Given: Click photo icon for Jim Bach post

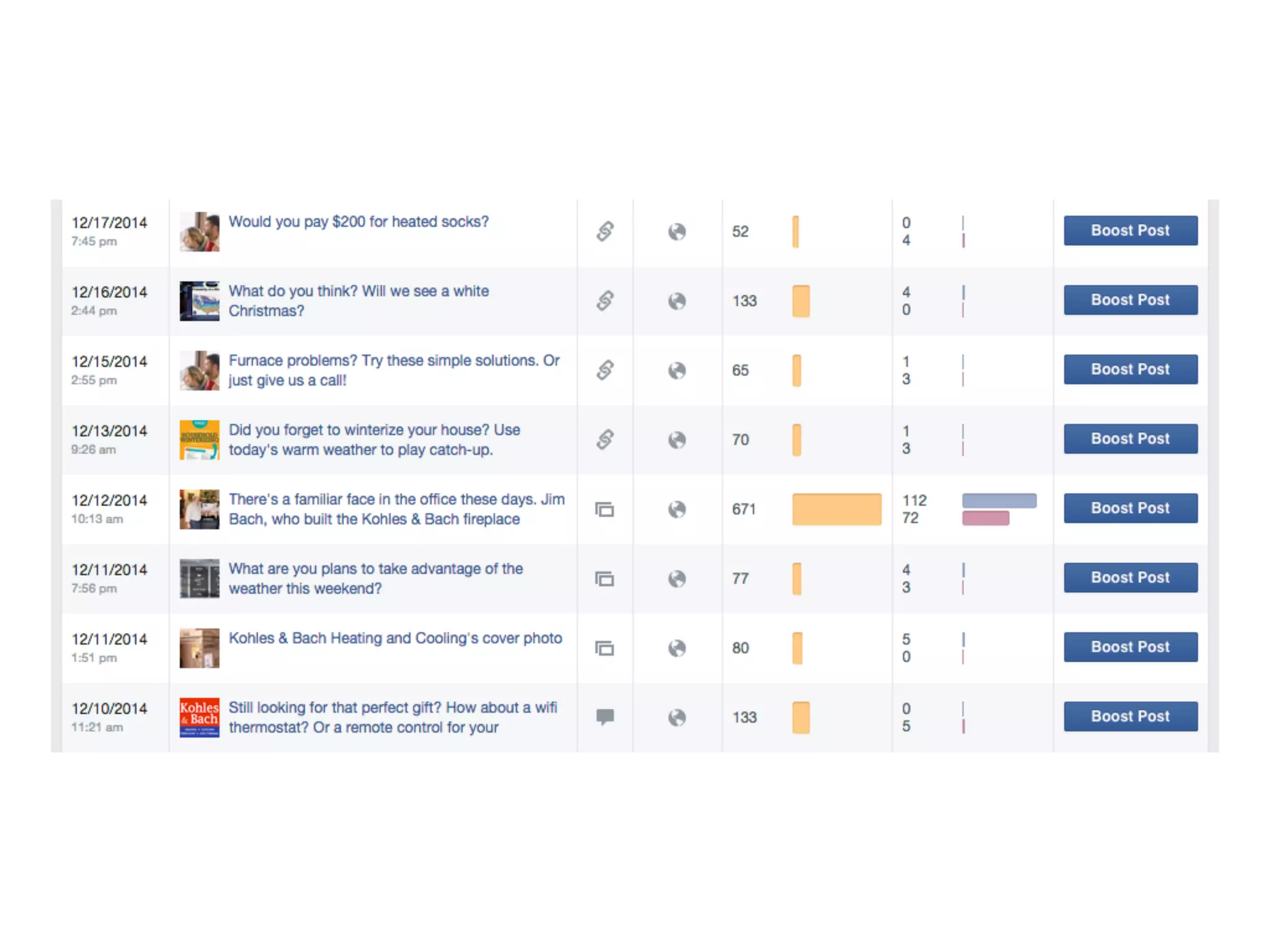Looking at the screenshot, I should point(605,509).
